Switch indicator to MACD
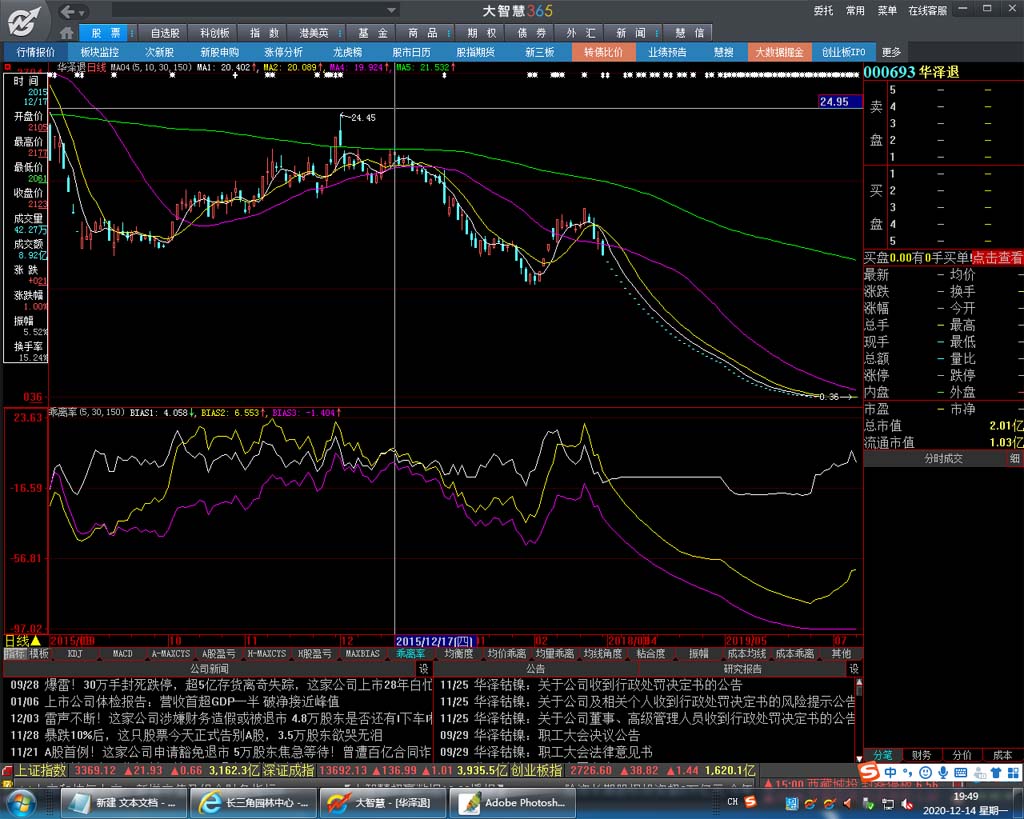This screenshot has height=819, width=1024. (122, 654)
